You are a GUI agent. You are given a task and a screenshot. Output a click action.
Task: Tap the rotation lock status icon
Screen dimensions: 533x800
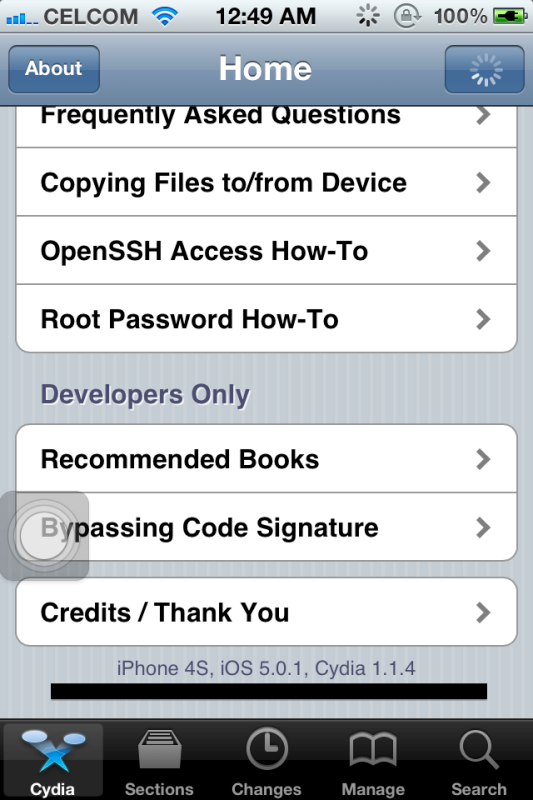click(407, 16)
